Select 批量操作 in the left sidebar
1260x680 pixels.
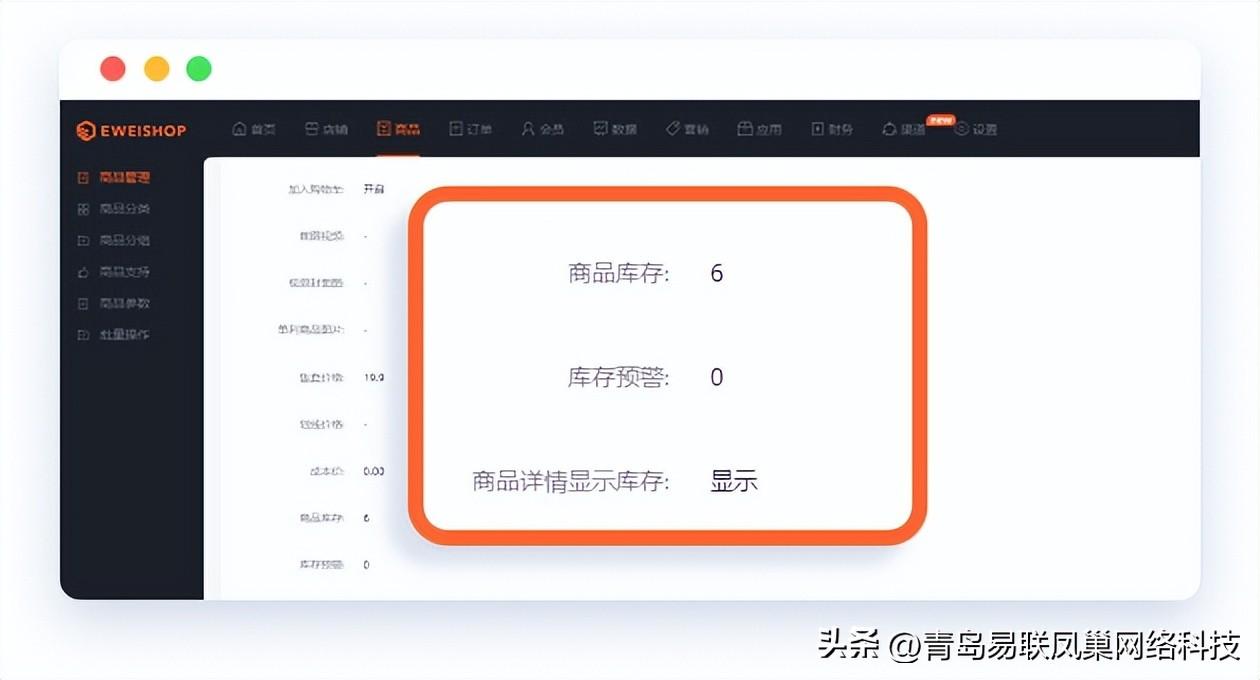114,335
